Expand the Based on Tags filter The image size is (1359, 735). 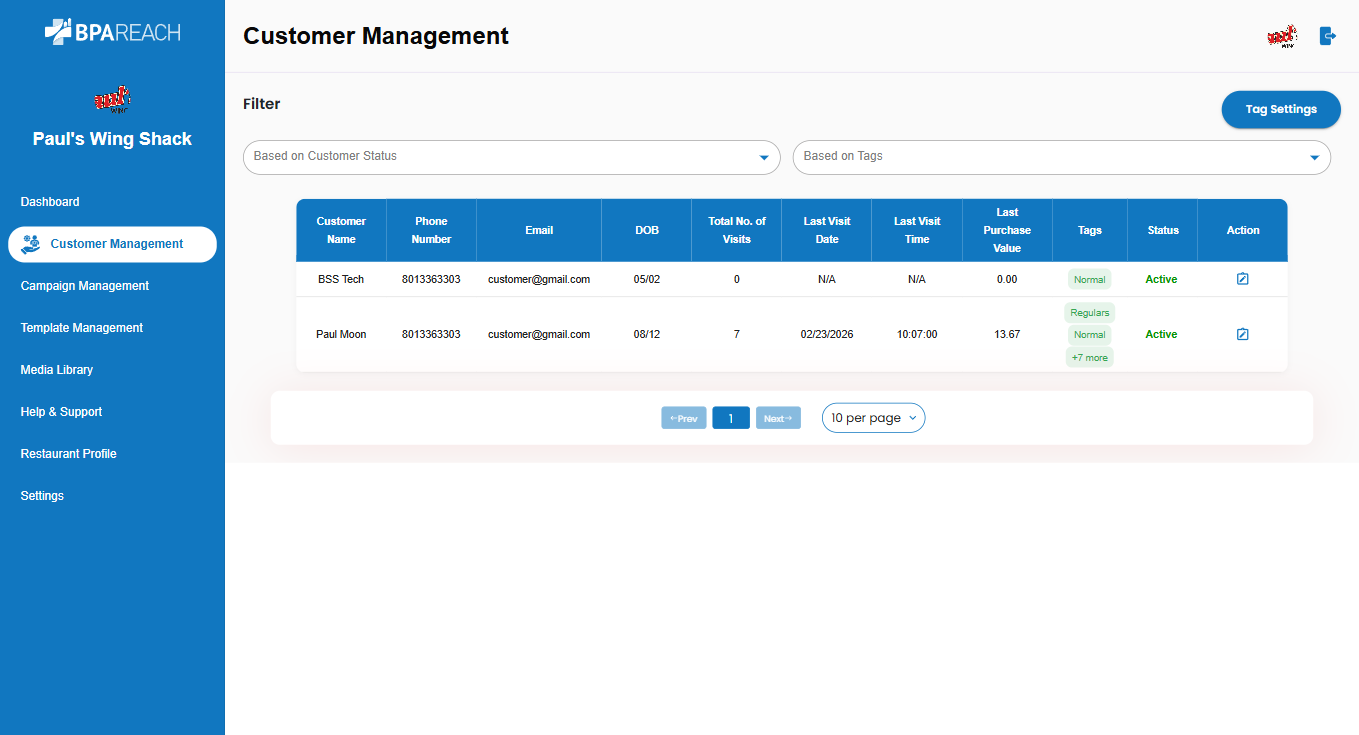1061,157
